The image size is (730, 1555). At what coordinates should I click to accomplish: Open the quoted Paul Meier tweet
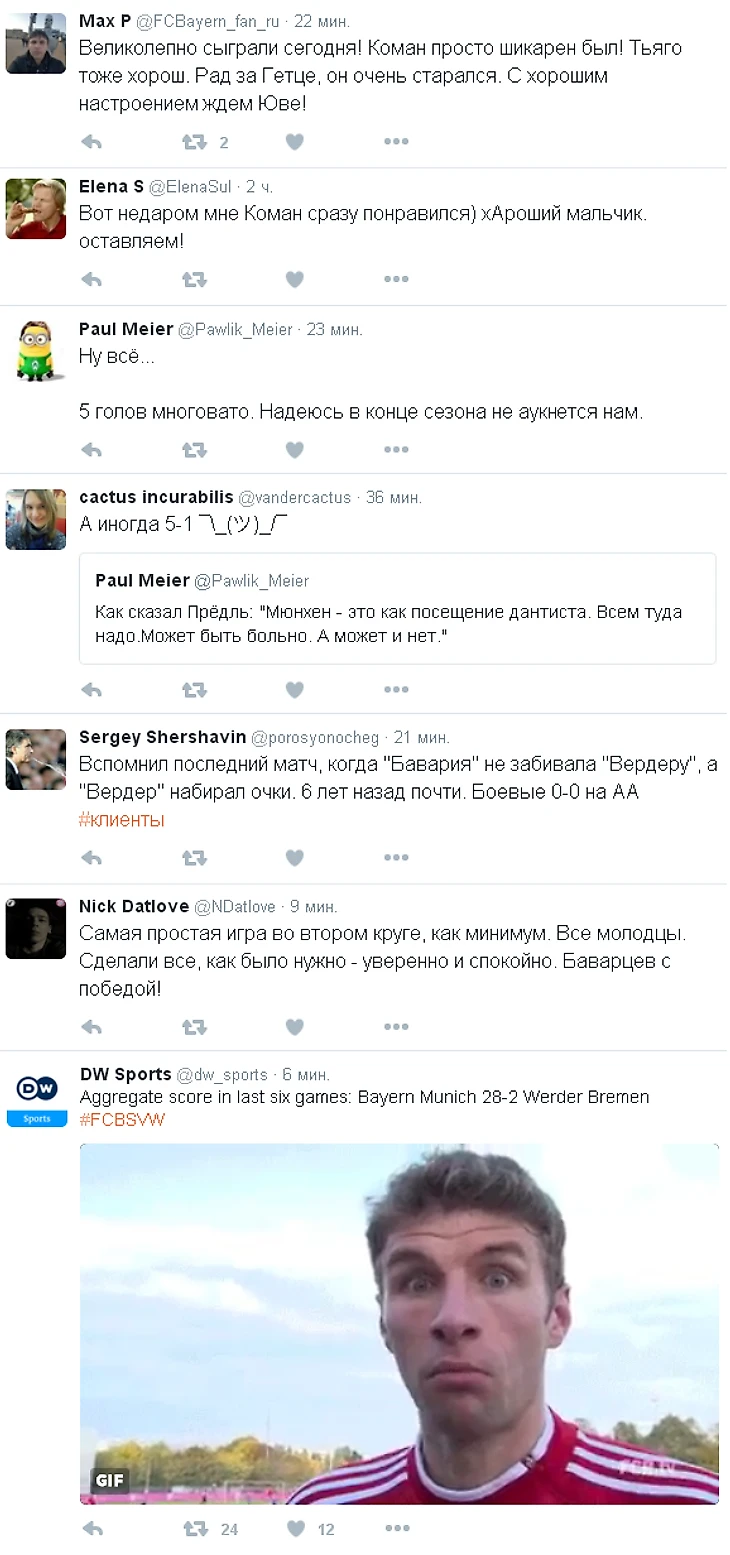pos(397,608)
